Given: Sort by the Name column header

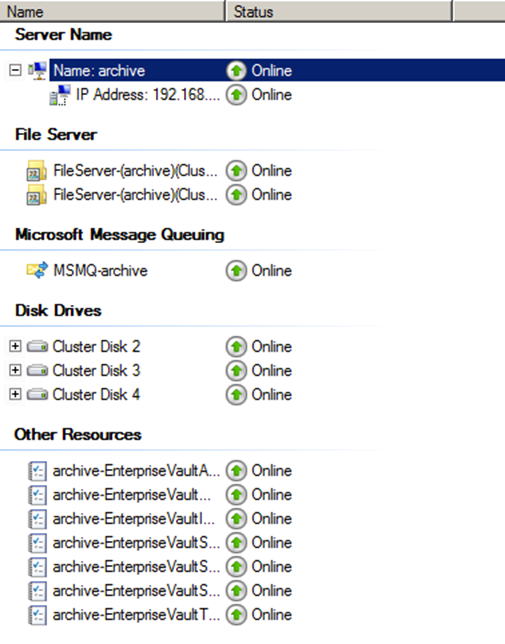Looking at the screenshot, I should [x=112, y=11].
